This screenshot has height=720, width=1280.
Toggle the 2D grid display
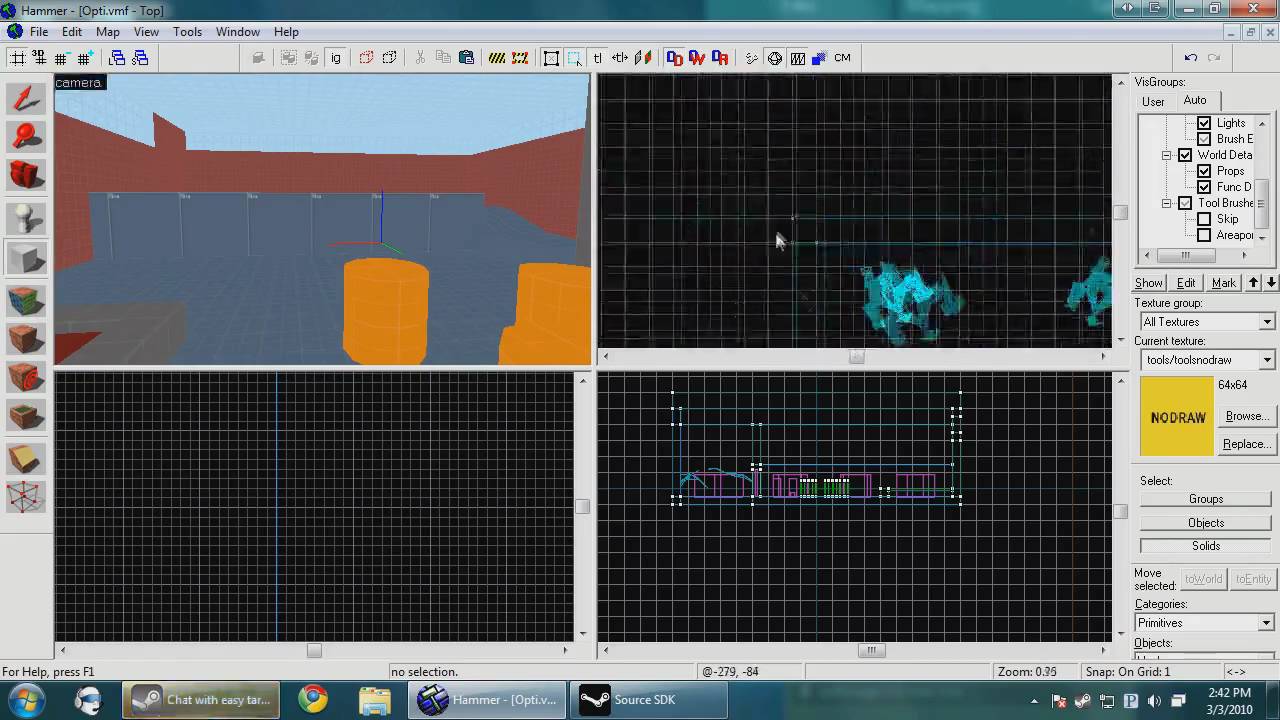(x=18, y=58)
